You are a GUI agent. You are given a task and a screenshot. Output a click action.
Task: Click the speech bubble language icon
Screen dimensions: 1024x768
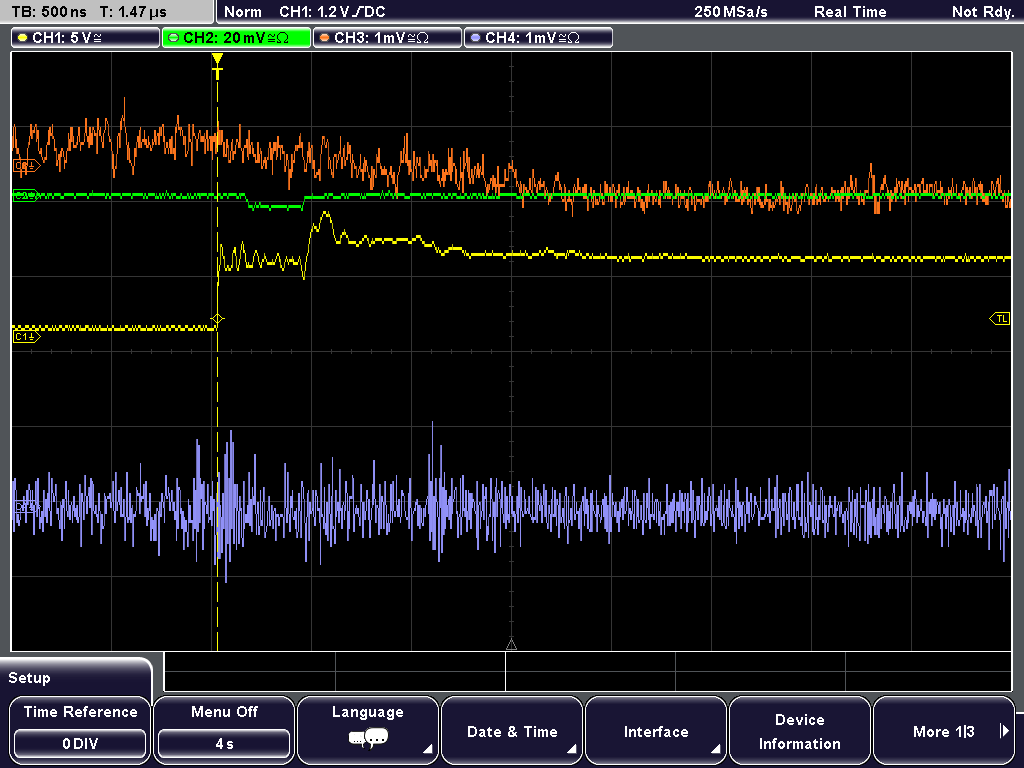pos(368,739)
